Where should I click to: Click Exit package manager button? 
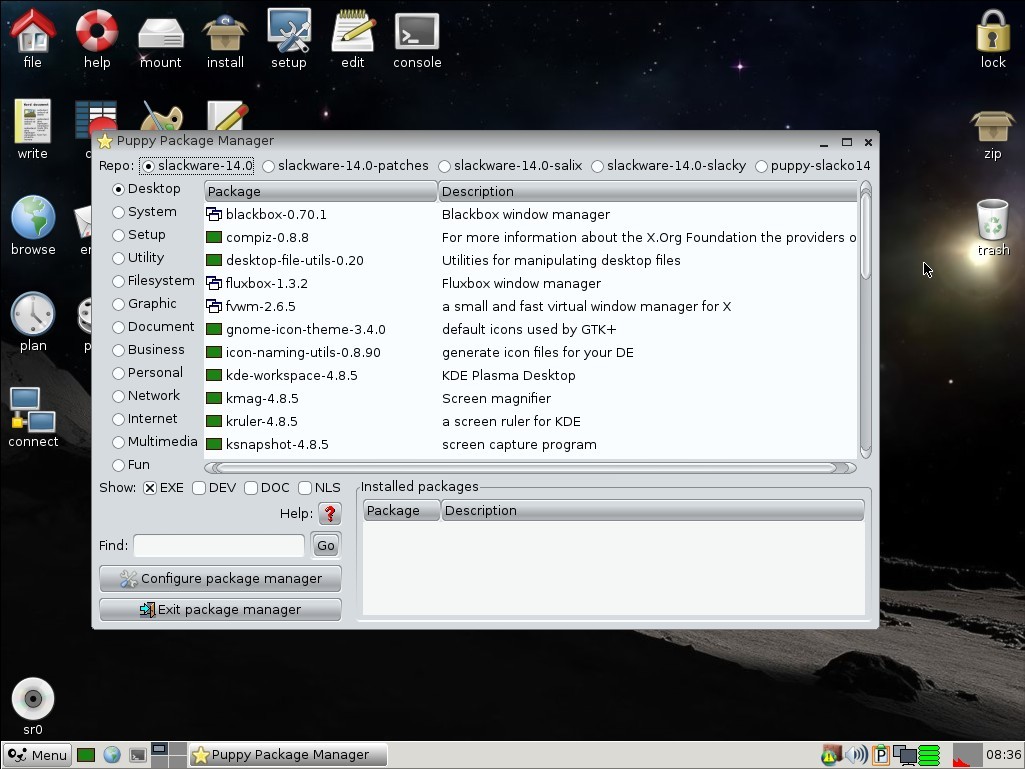click(220, 609)
